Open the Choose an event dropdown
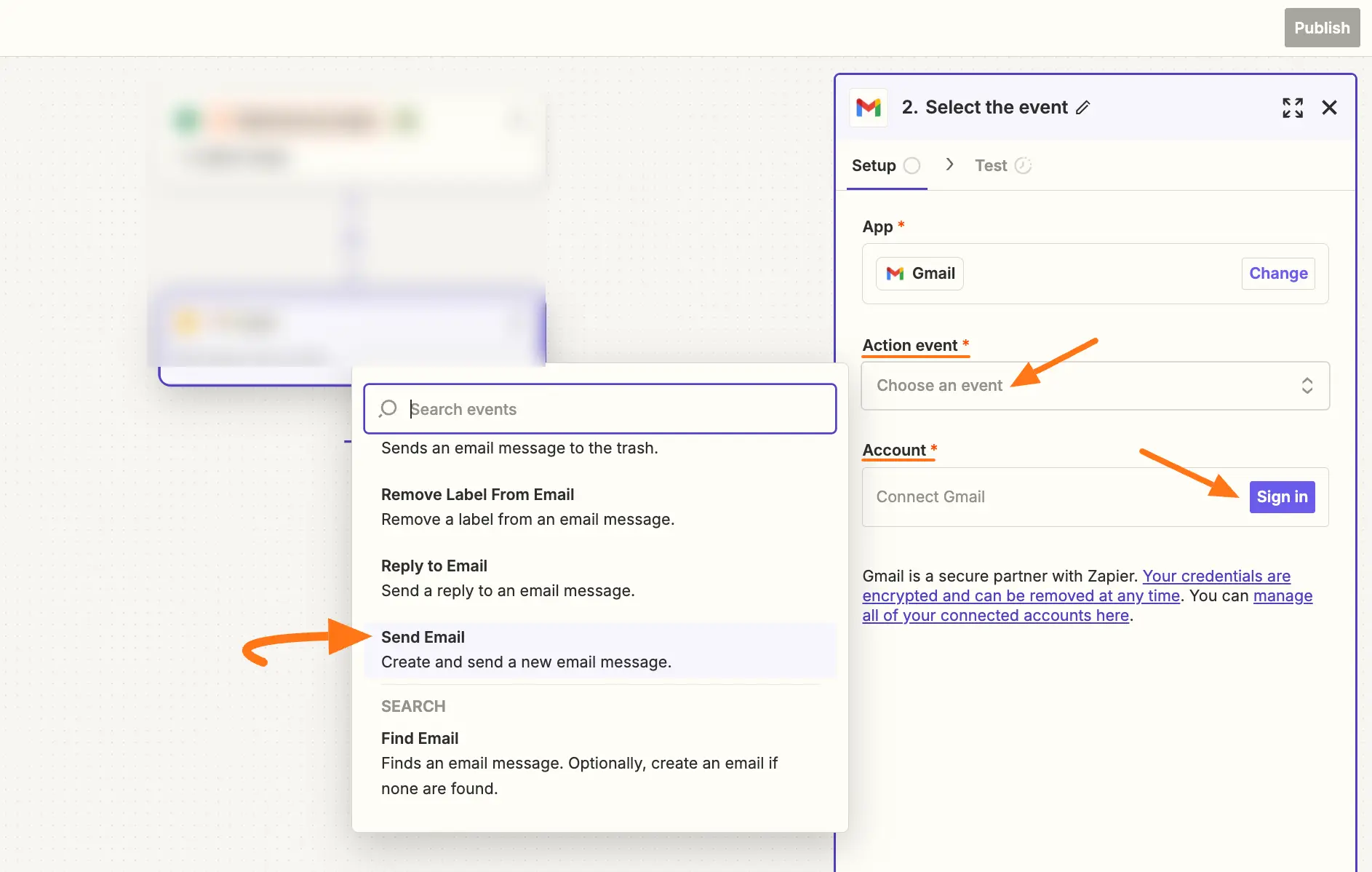 [1077, 386]
